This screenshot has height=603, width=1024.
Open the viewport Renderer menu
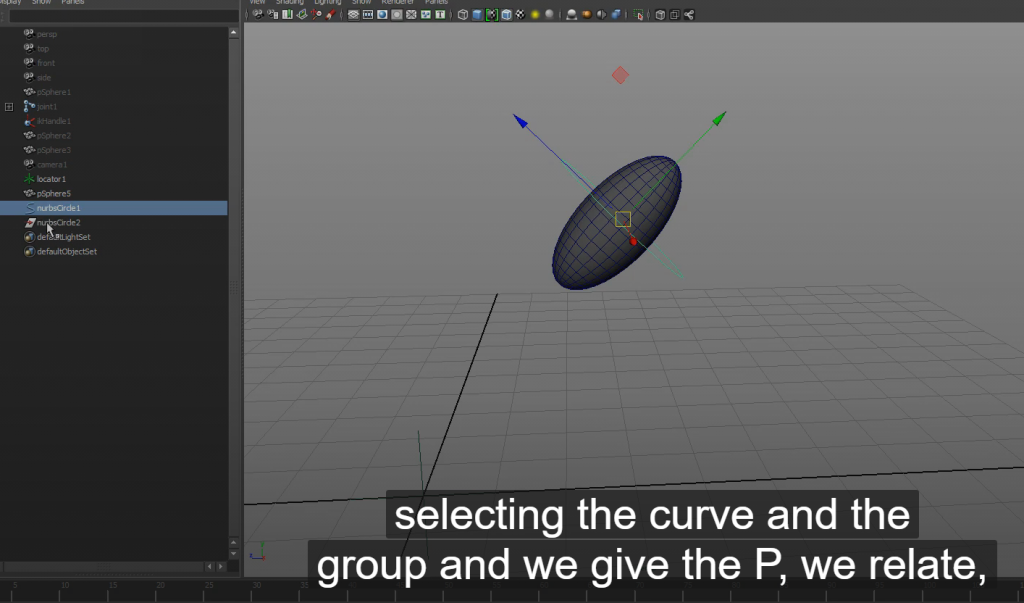[x=398, y=2]
